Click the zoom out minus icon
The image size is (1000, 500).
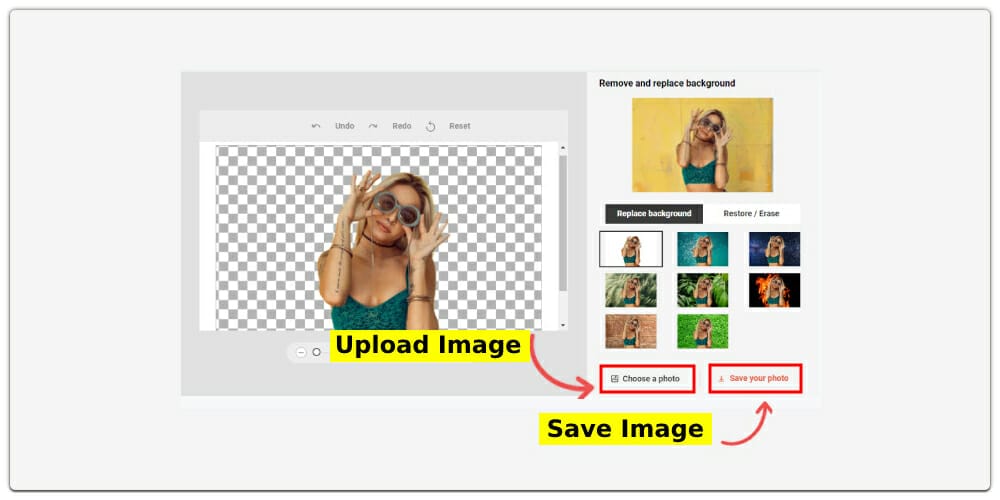301,352
